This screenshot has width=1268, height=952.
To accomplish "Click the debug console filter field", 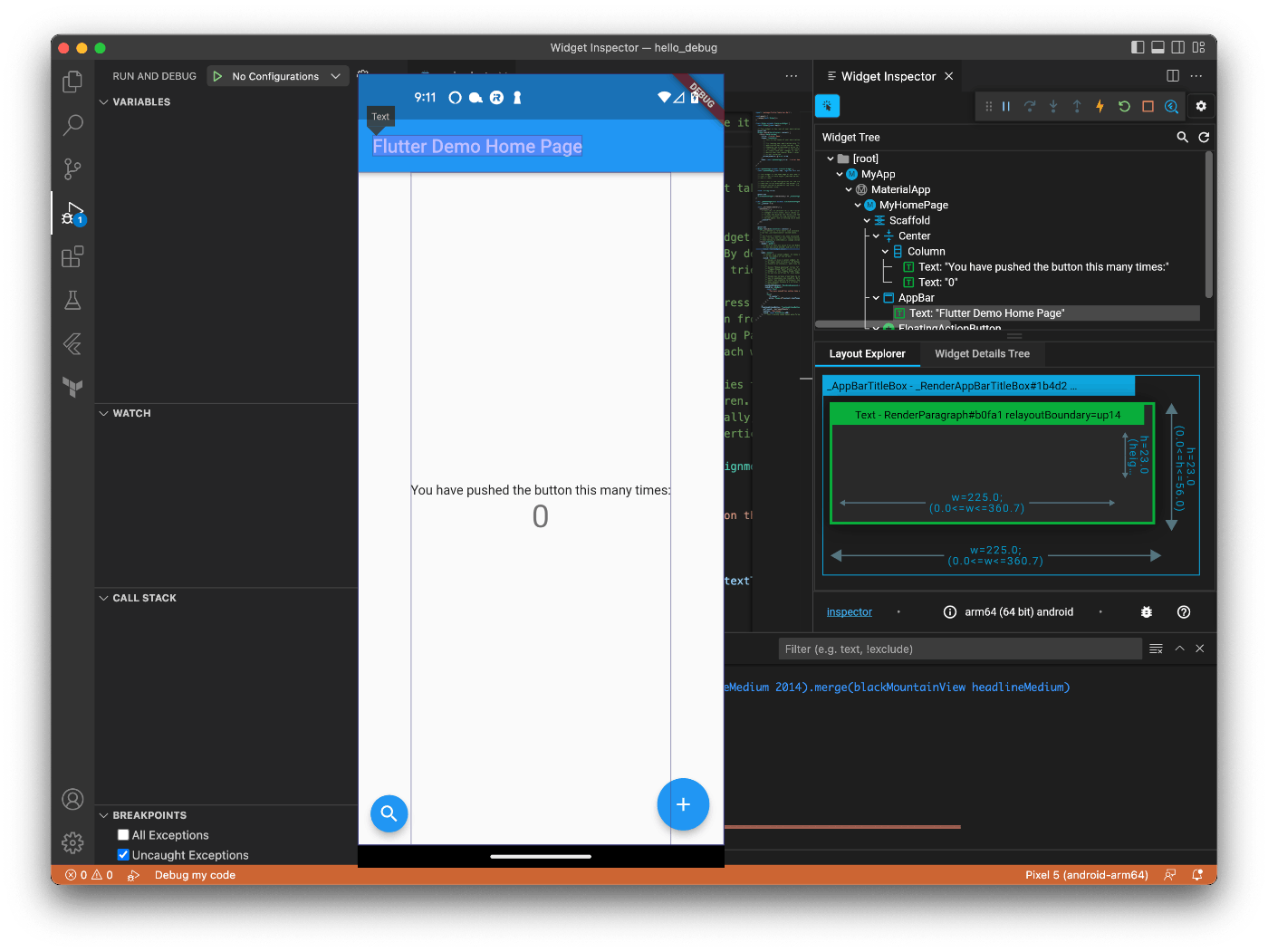I will [x=960, y=649].
